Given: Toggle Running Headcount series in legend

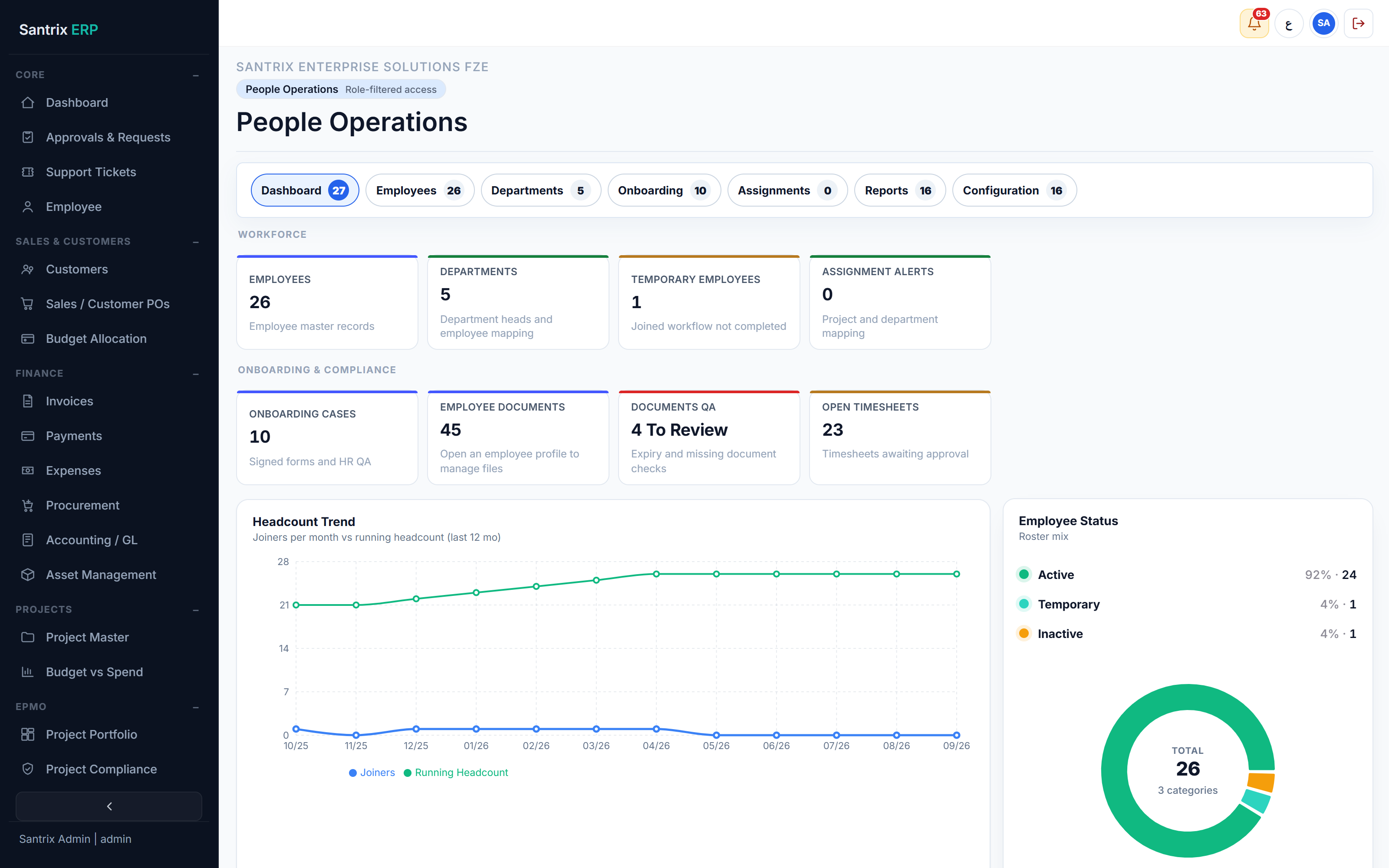Looking at the screenshot, I should [x=456, y=773].
